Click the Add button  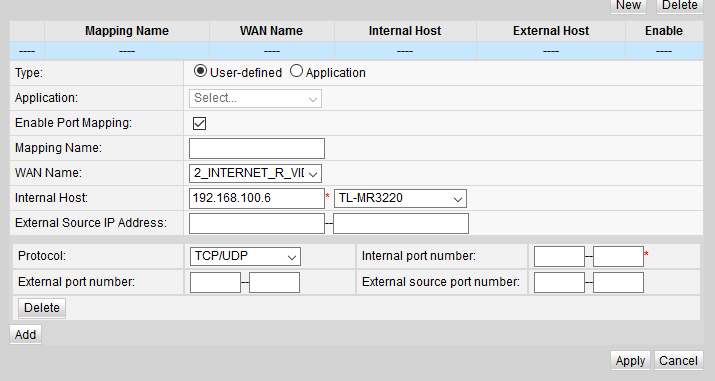[26, 335]
